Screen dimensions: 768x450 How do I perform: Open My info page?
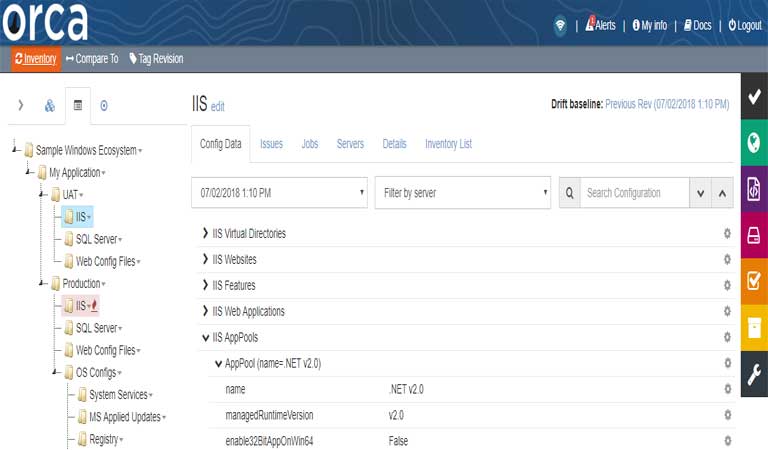click(x=649, y=25)
